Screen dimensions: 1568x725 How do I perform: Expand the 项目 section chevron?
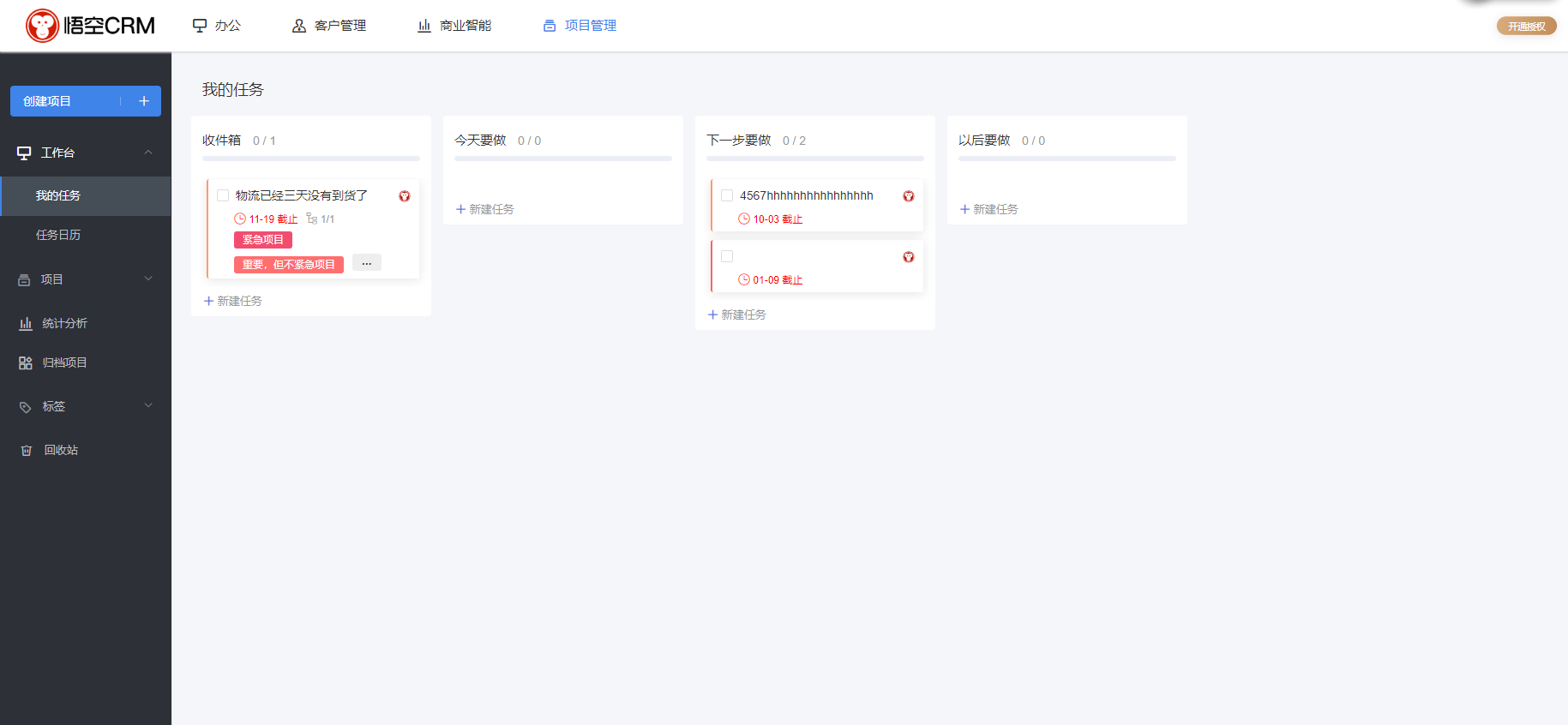tap(148, 279)
